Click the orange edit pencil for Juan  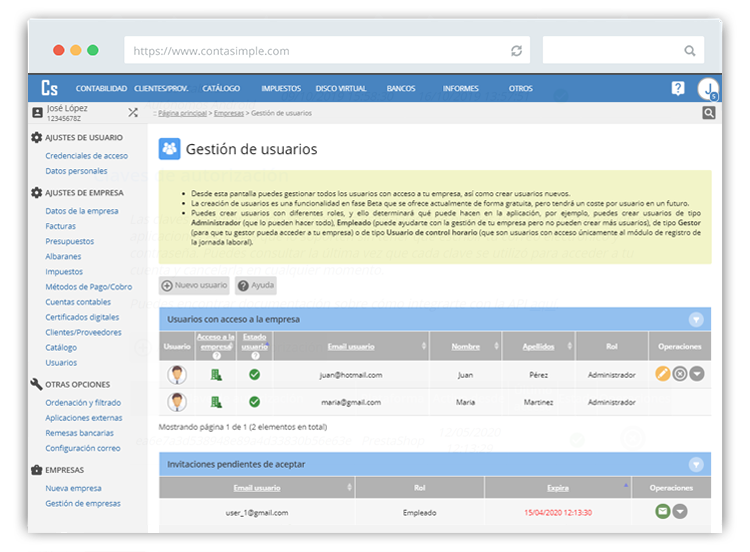tap(662, 373)
